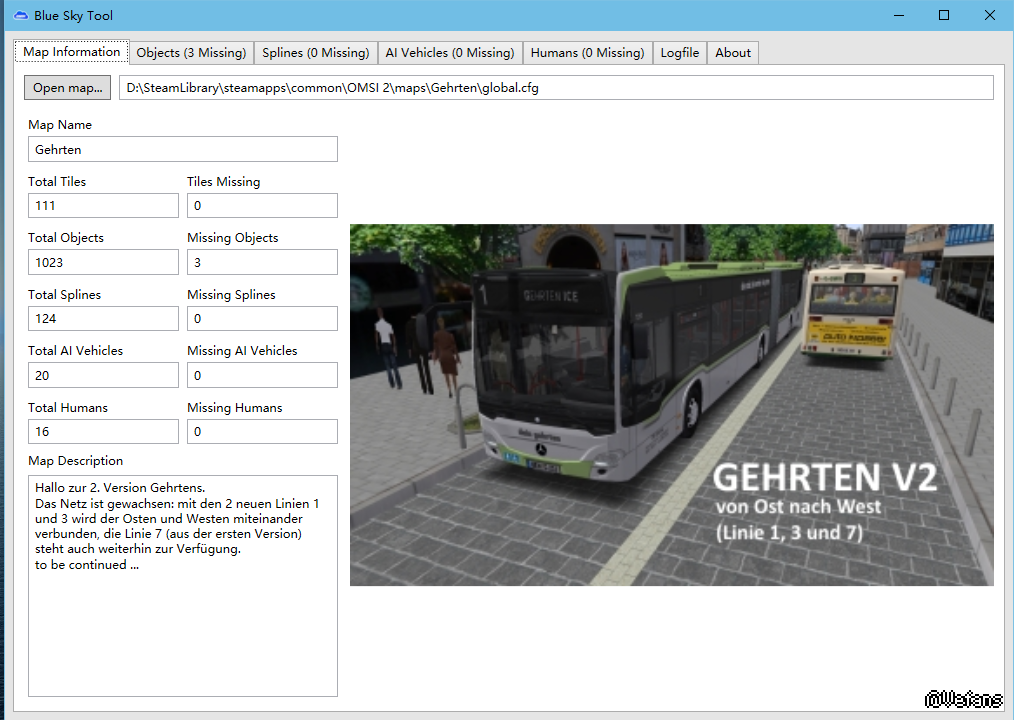Click the Total Humans field showing 16

tap(103, 432)
